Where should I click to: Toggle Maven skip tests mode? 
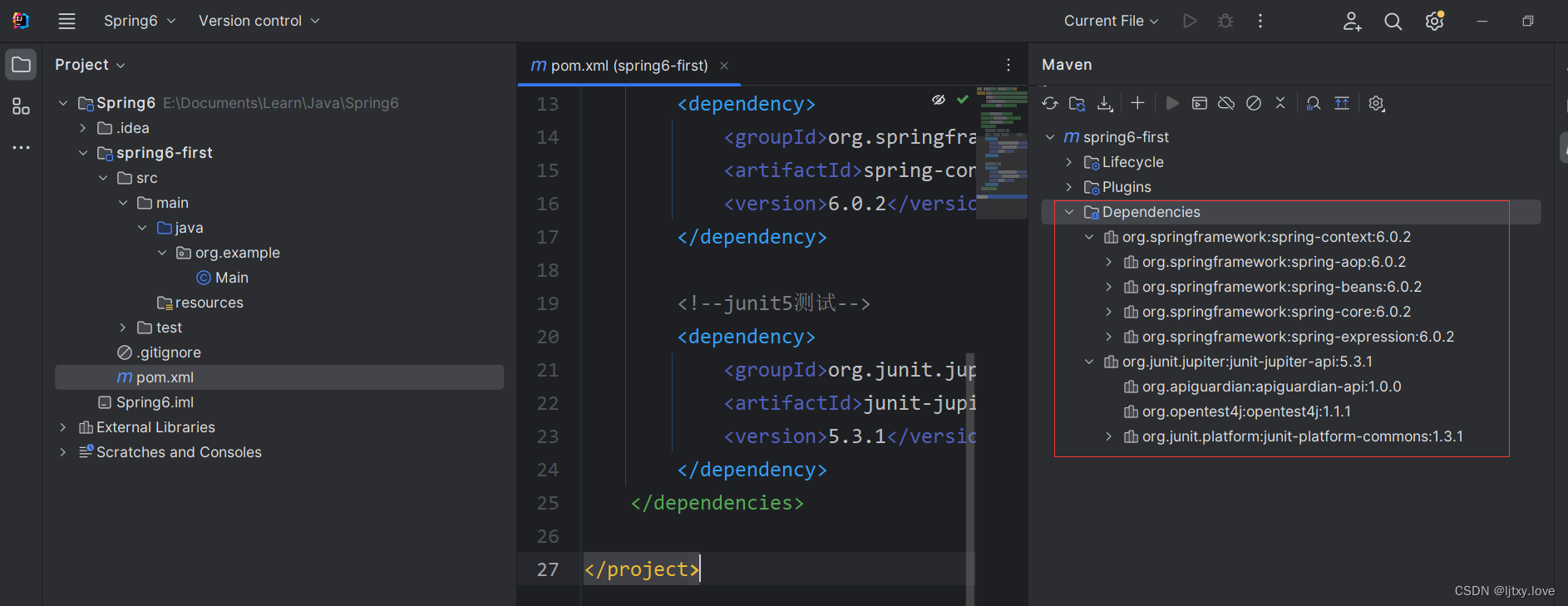[x=1254, y=103]
